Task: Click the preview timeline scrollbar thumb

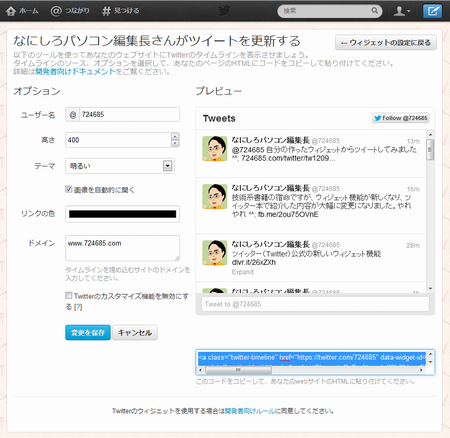Action: pos(430,149)
